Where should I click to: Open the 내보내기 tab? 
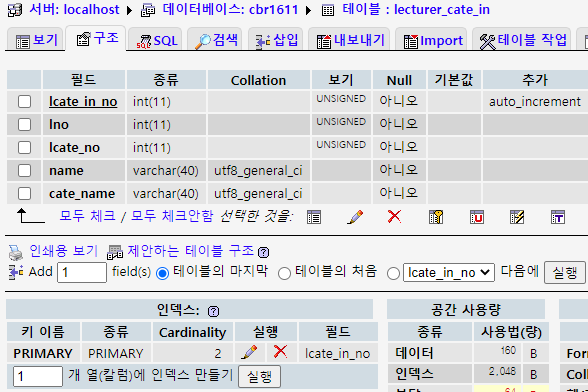click(x=349, y=40)
